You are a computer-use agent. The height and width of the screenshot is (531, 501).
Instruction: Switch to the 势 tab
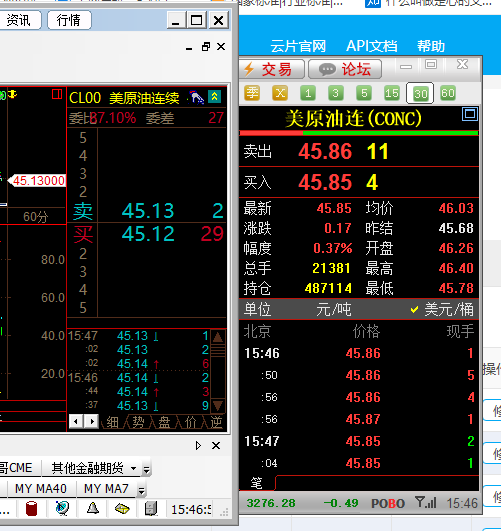[x=138, y=422]
